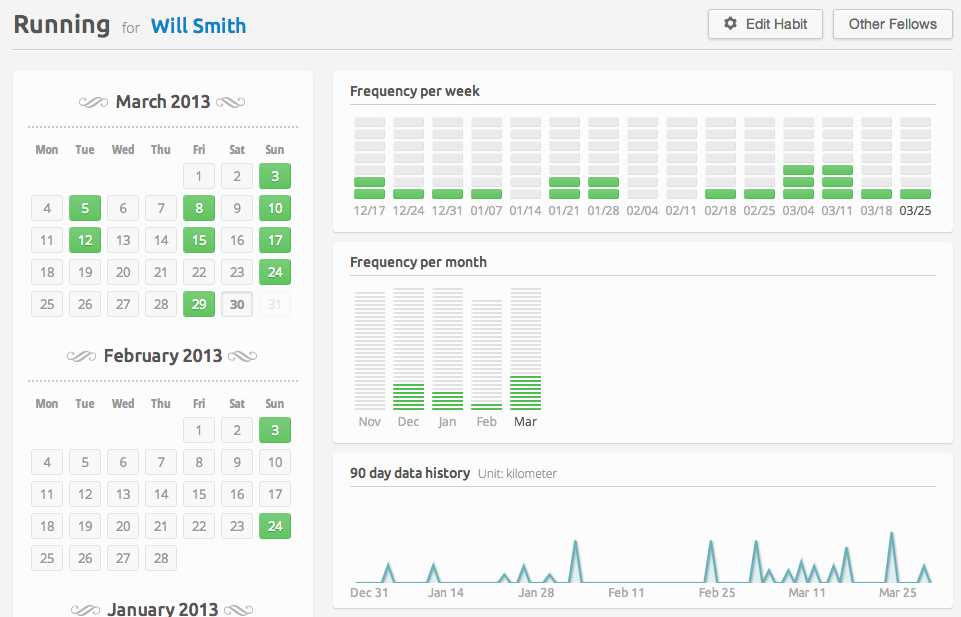The width and height of the screenshot is (961, 617).
Task: Click the February 2013 calendar heading
Action: pos(162,356)
